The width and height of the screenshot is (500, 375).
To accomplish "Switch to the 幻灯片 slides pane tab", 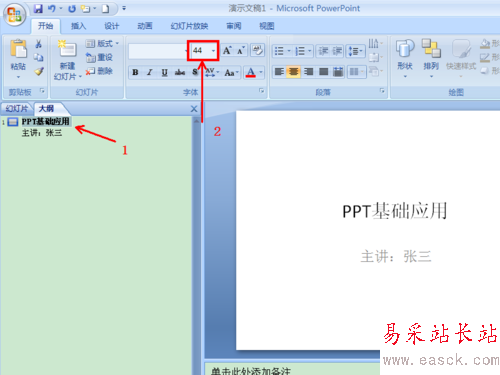I will coord(16,108).
